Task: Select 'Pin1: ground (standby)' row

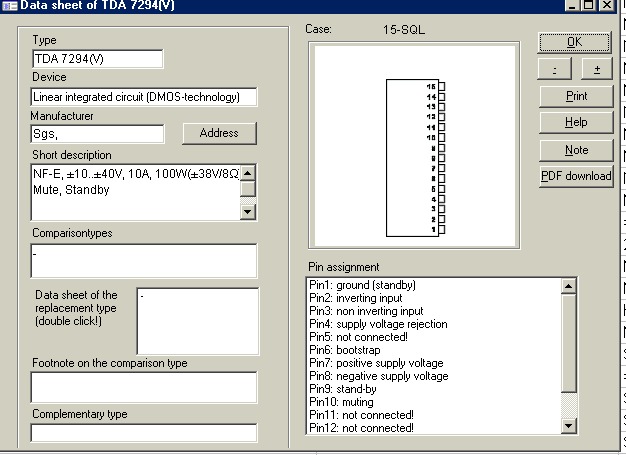Action: coord(434,285)
